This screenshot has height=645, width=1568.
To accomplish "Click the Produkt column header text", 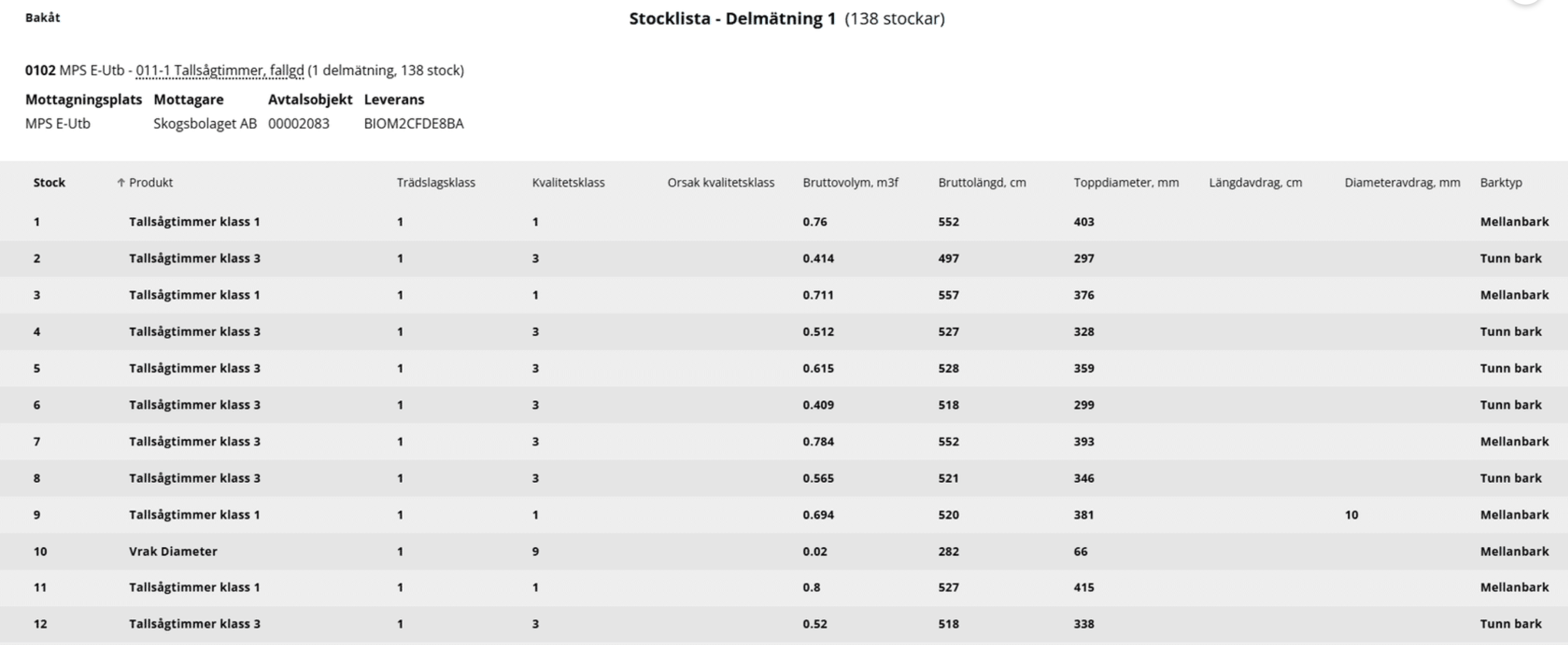I will (x=151, y=183).
